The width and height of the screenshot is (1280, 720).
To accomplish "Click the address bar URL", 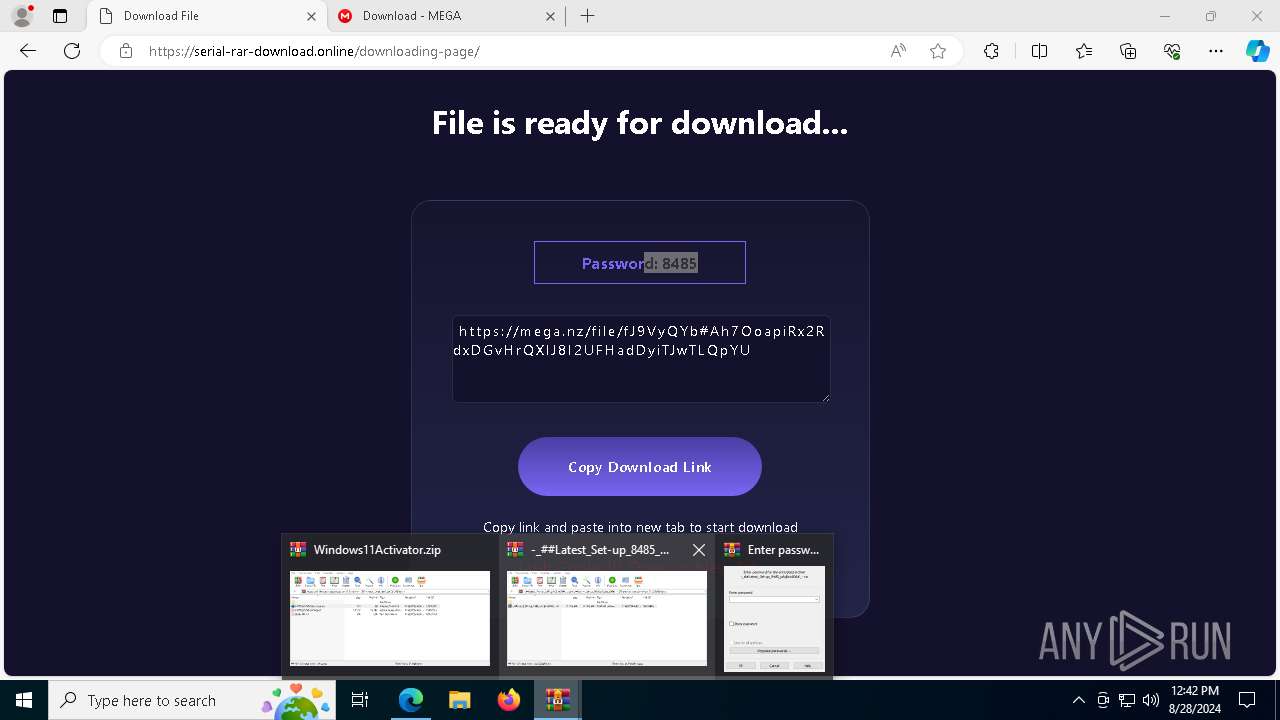I will tap(314, 51).
